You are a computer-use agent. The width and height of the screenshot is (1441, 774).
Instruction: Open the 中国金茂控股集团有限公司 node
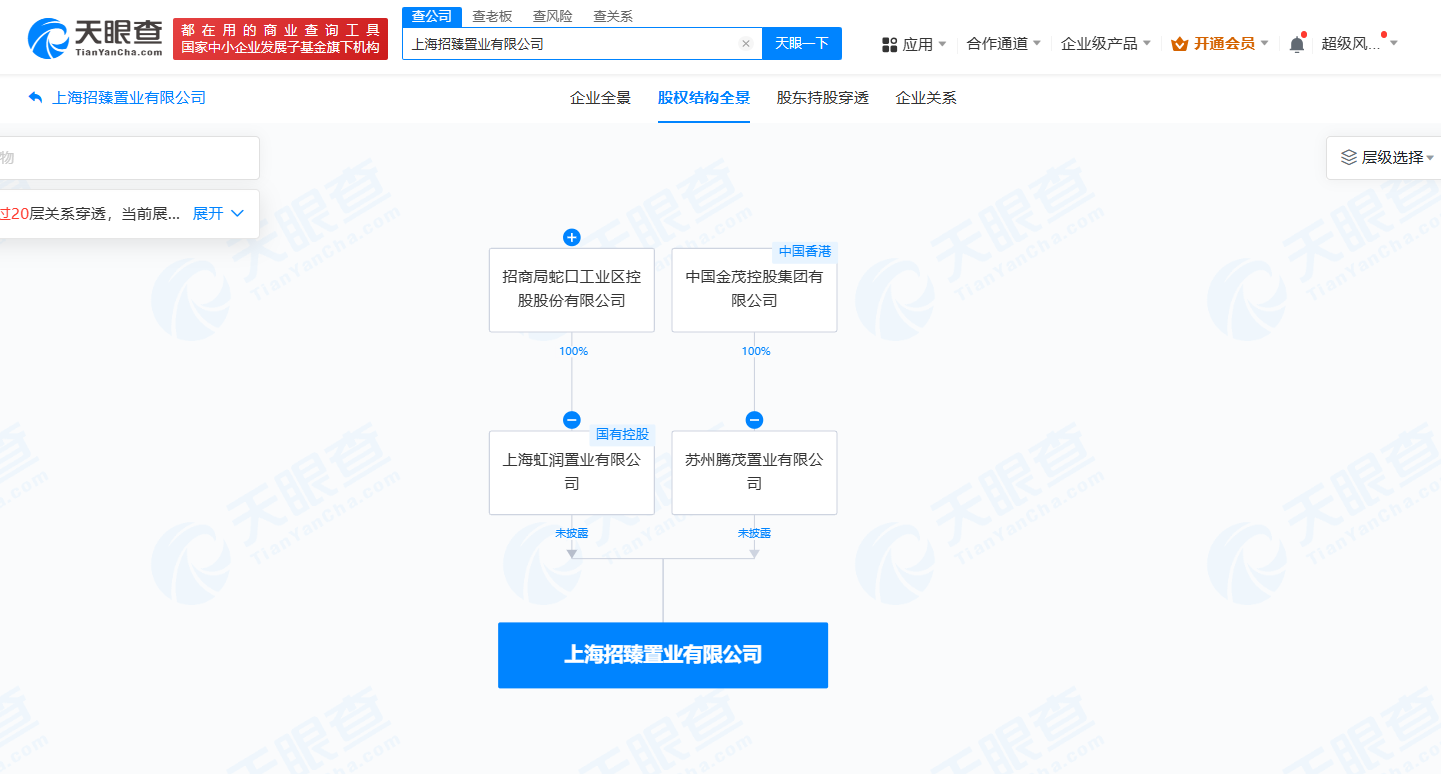click(x=754, y=290)
